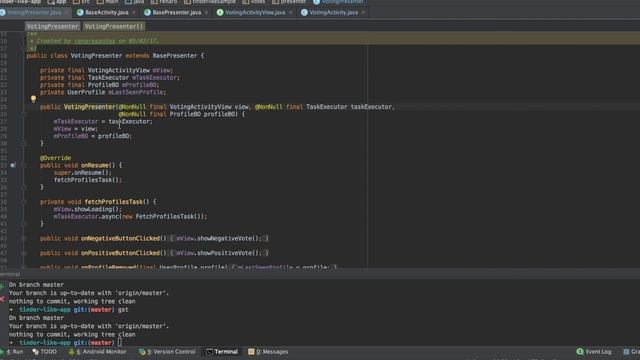Expand the folded onPositiveButtonClicked method
The height and width of the screenshot is (360, 640).
point(24,253)
